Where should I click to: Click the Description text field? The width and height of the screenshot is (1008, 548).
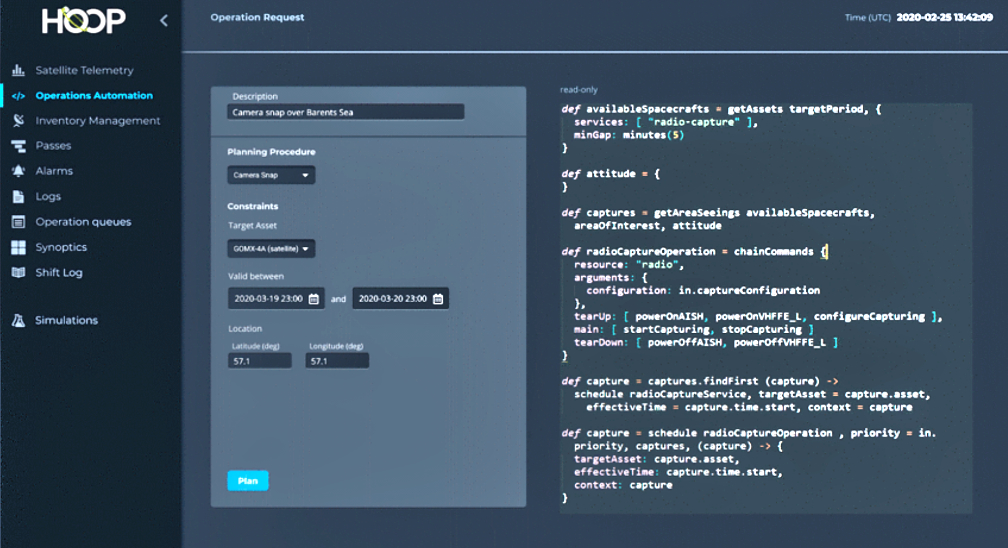[346, 112]
